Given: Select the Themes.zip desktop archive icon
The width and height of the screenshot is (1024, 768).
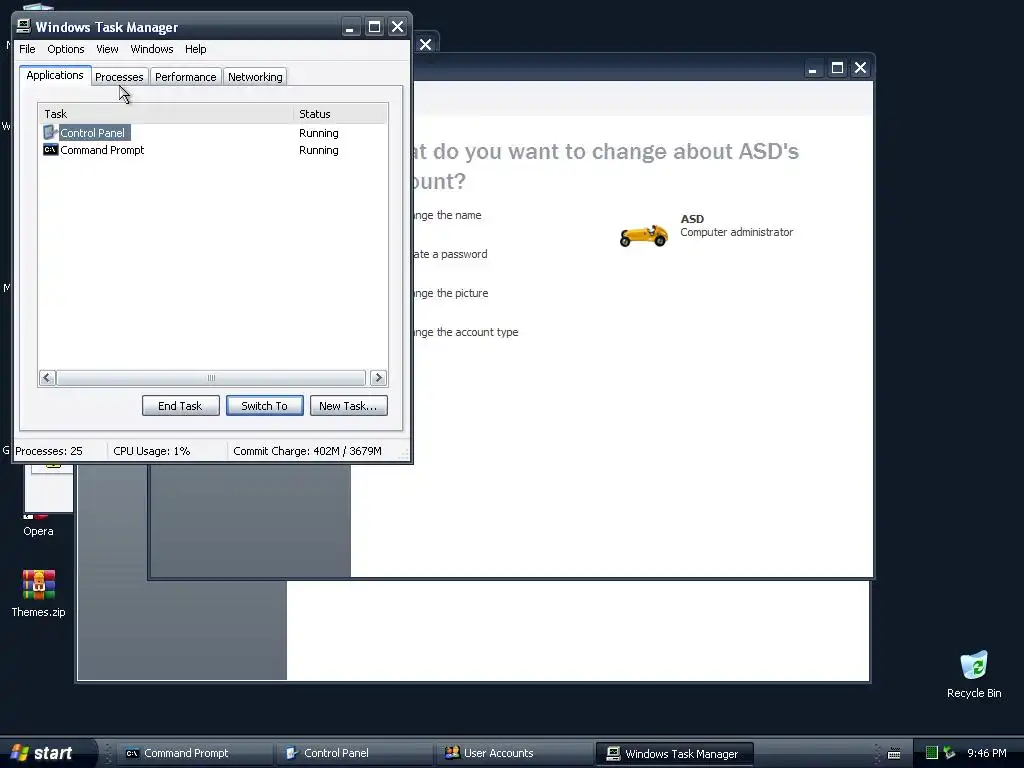Looking at the screenshot, I should pos(39,593).
